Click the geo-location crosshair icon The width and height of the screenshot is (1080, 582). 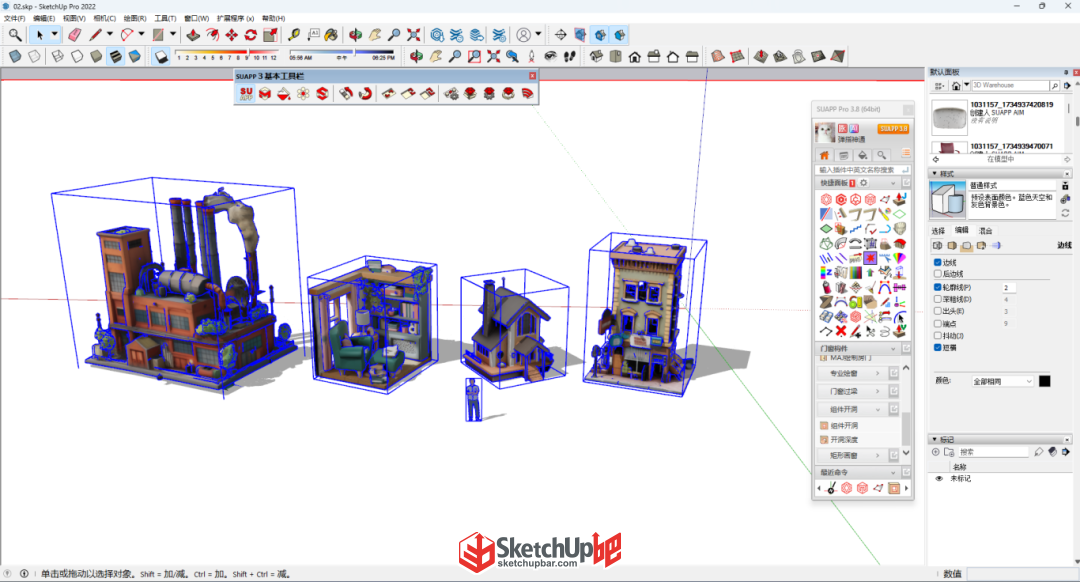(x=561, y=34)
